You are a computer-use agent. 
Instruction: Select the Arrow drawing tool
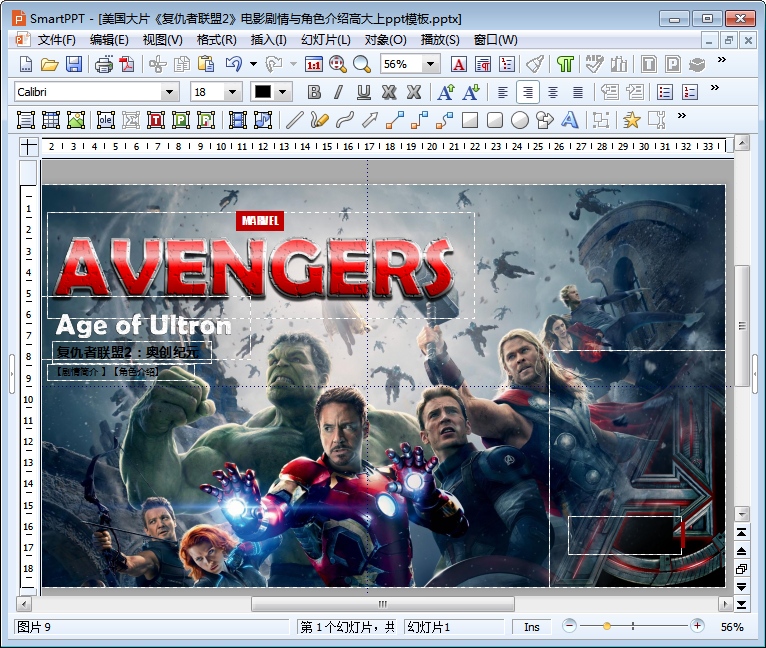(x=370, y=120)
